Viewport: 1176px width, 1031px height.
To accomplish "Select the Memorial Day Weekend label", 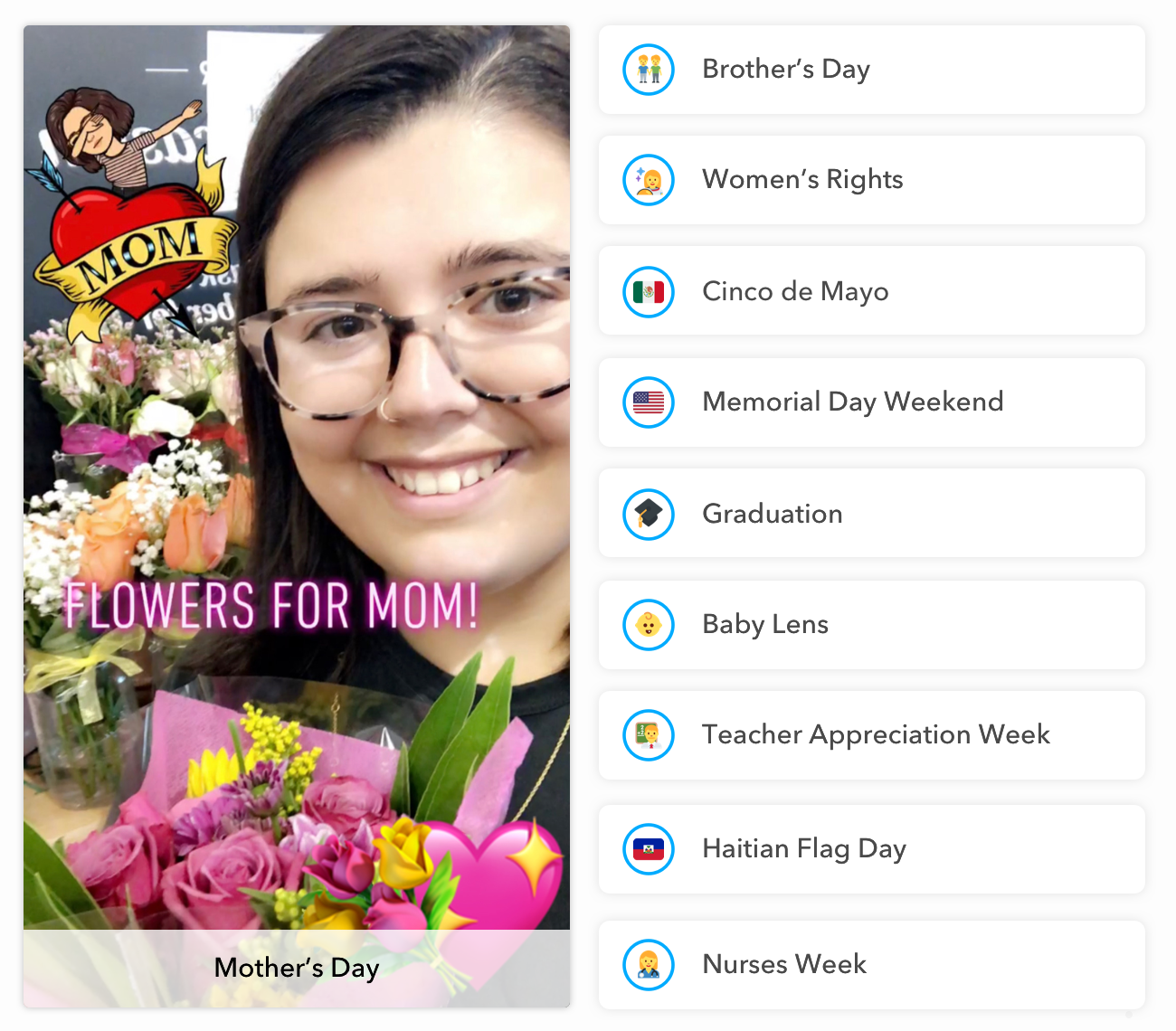I will coord(853,402).
